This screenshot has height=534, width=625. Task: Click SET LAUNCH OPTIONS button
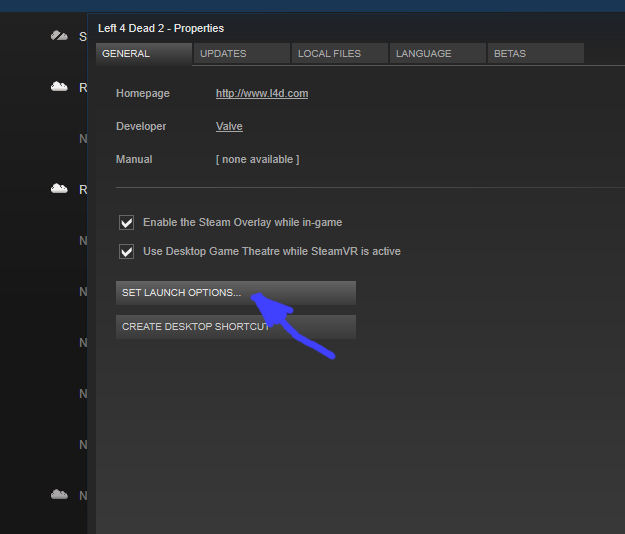click(236, 293)
